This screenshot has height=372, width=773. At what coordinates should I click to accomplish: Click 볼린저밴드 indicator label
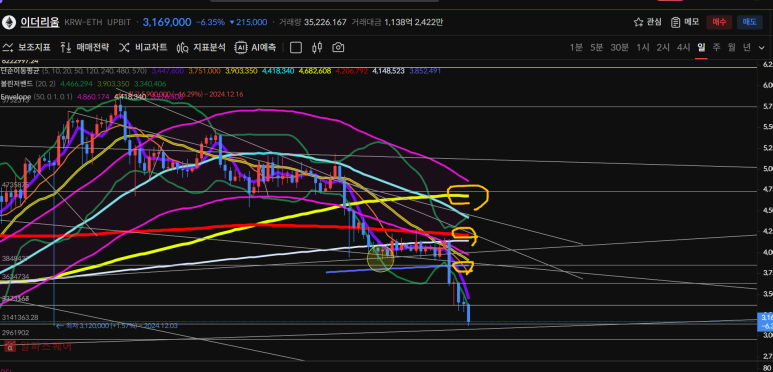point(17,84)
